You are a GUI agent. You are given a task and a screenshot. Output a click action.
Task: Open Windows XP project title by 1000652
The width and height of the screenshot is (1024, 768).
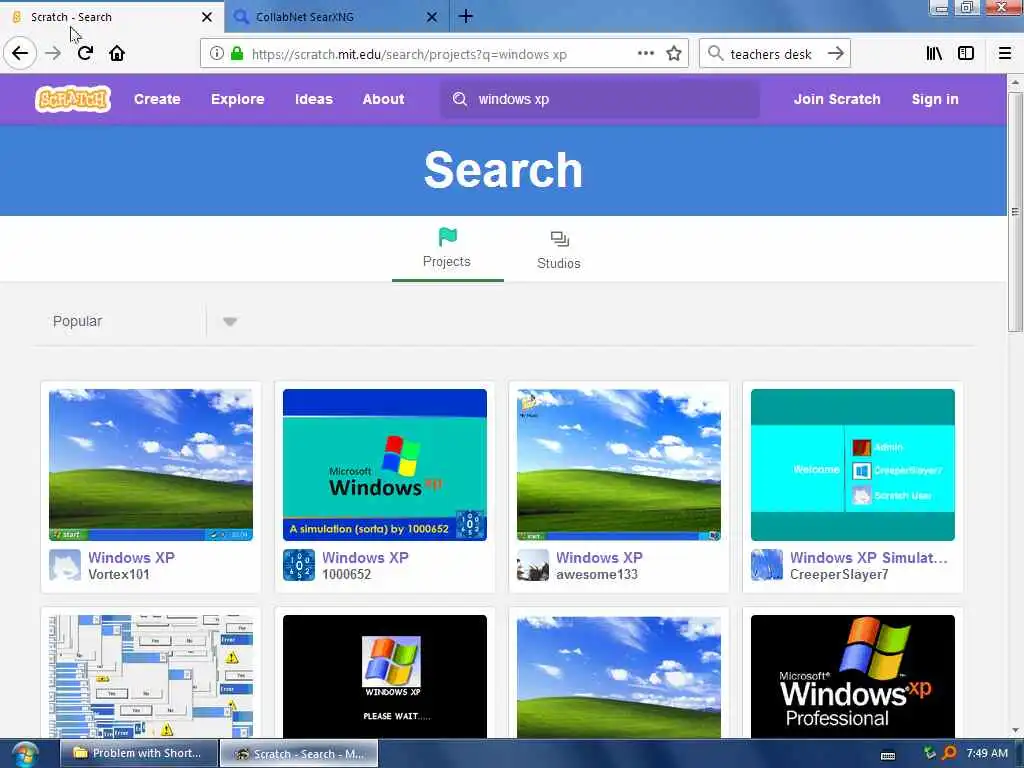(365, 558)
